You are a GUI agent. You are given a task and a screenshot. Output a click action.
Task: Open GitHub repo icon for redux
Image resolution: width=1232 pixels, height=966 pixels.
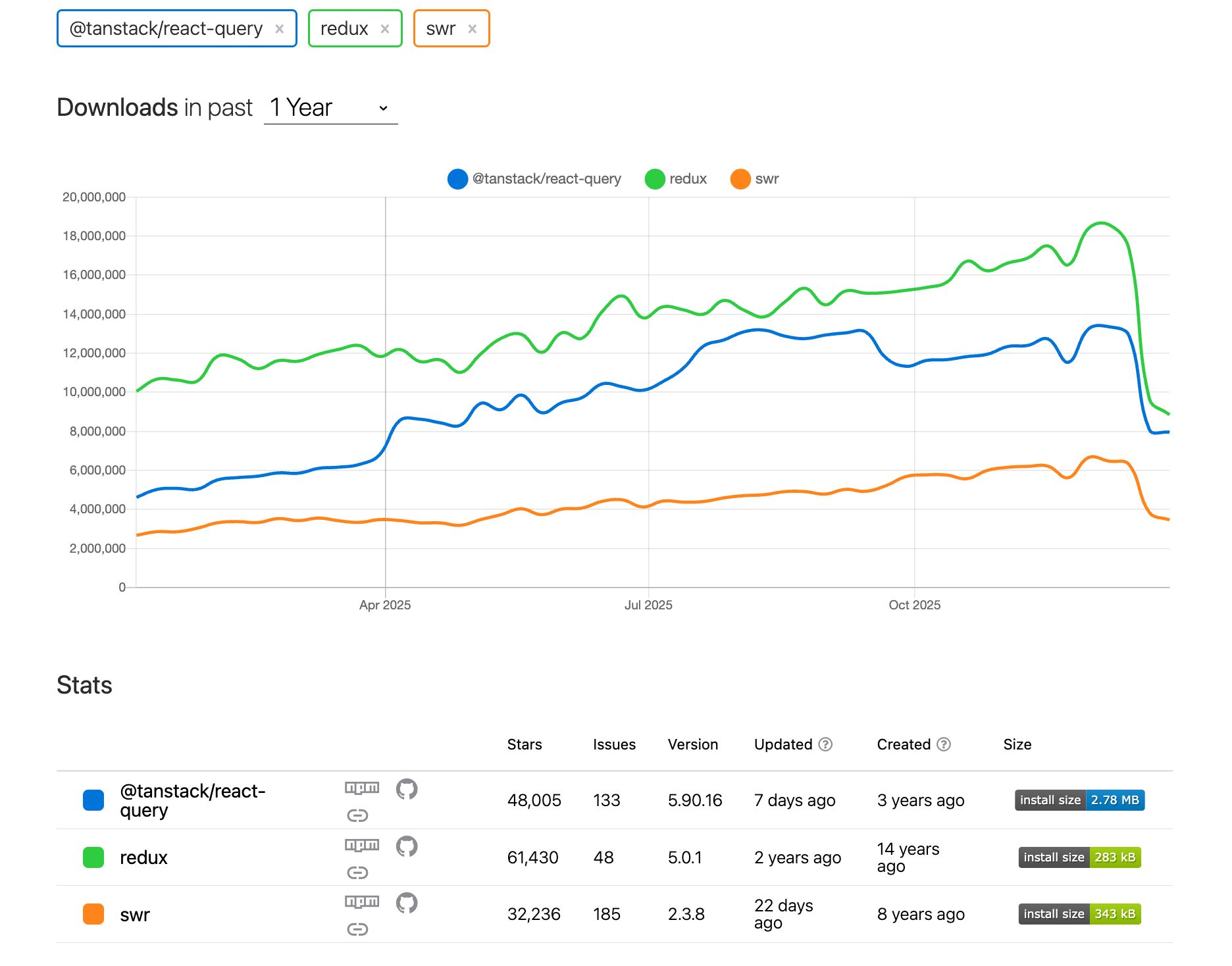click(x=407, y=846)
